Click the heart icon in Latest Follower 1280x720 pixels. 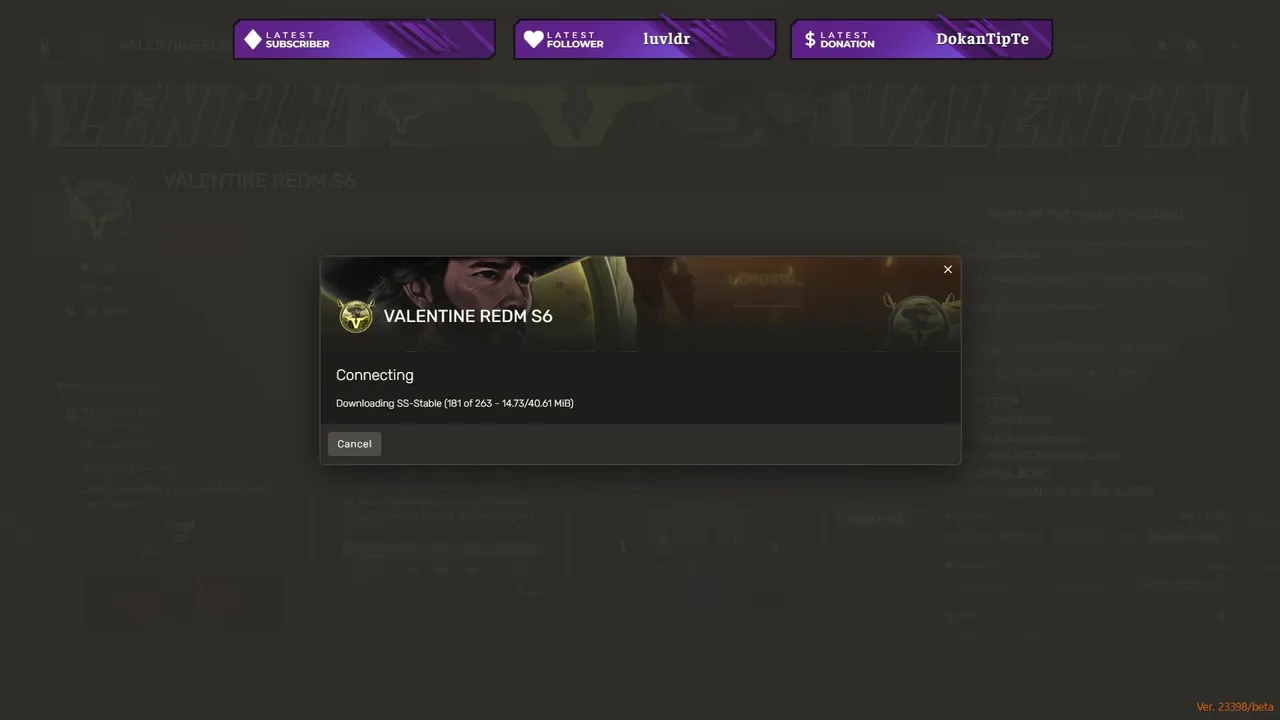pyautogui.click(x=534, y=39)
